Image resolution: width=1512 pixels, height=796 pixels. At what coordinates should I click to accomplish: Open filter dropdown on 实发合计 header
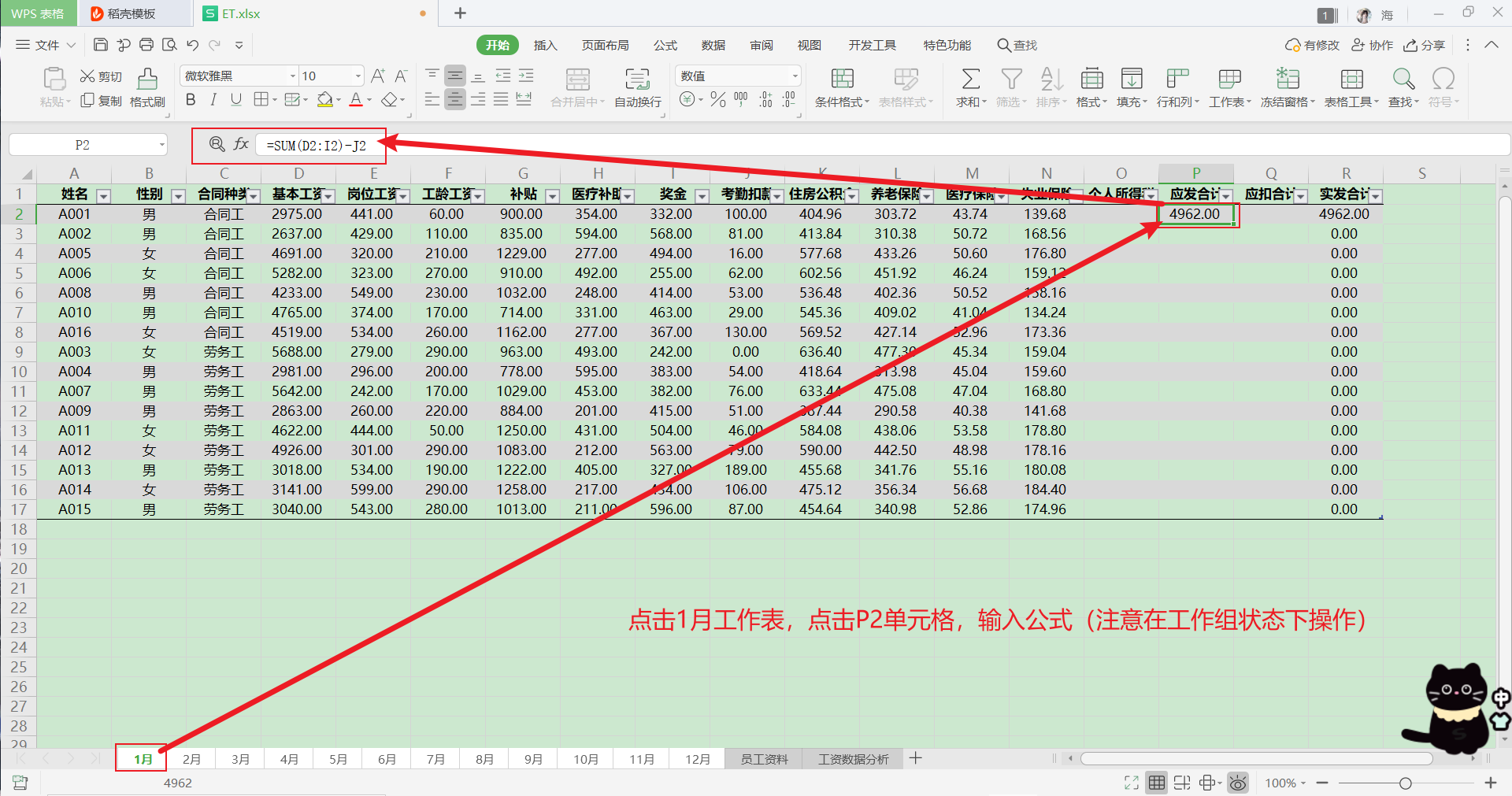point(1375,195)
